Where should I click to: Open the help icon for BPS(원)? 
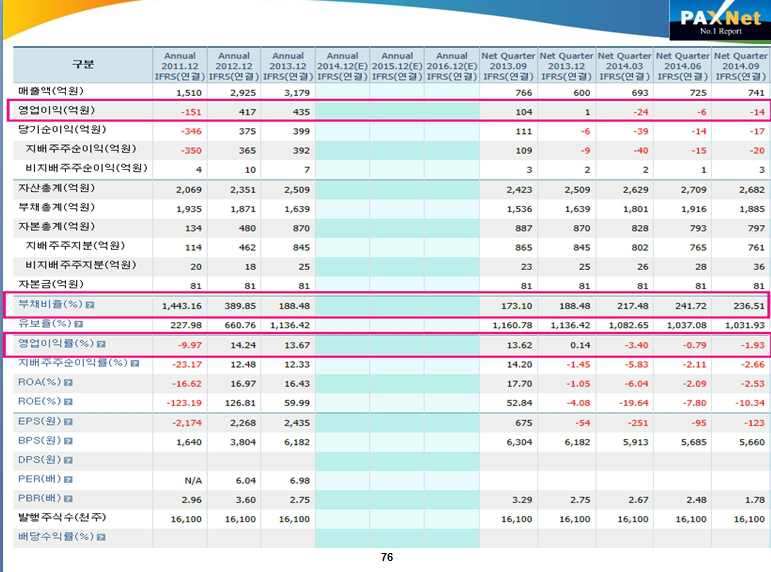click(x=70, y=440)
